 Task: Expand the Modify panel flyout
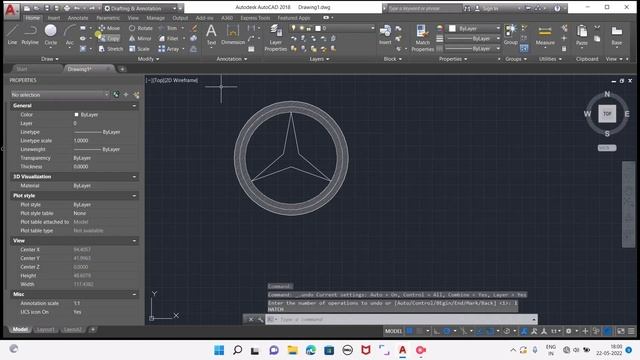148,59
